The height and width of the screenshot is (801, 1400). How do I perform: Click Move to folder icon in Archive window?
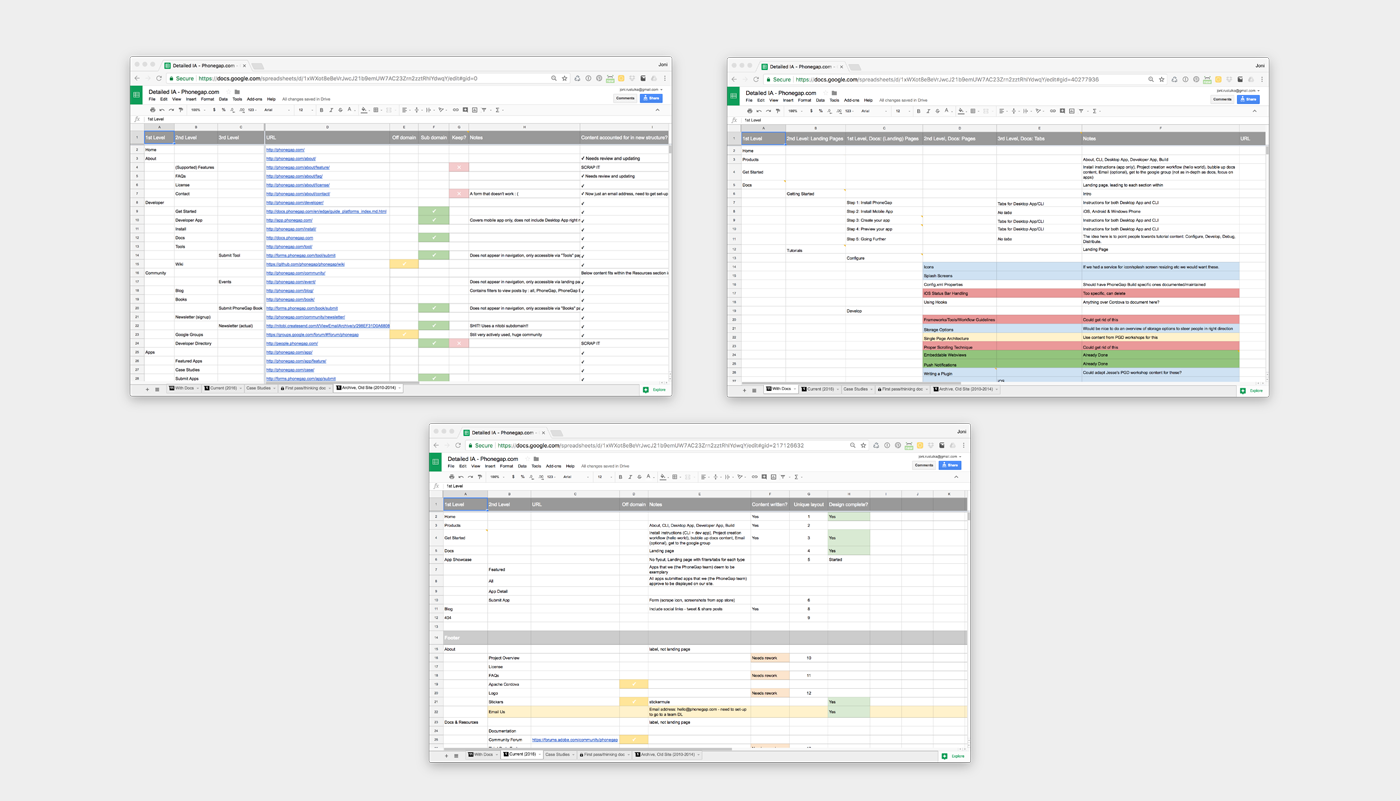(237, 92)
